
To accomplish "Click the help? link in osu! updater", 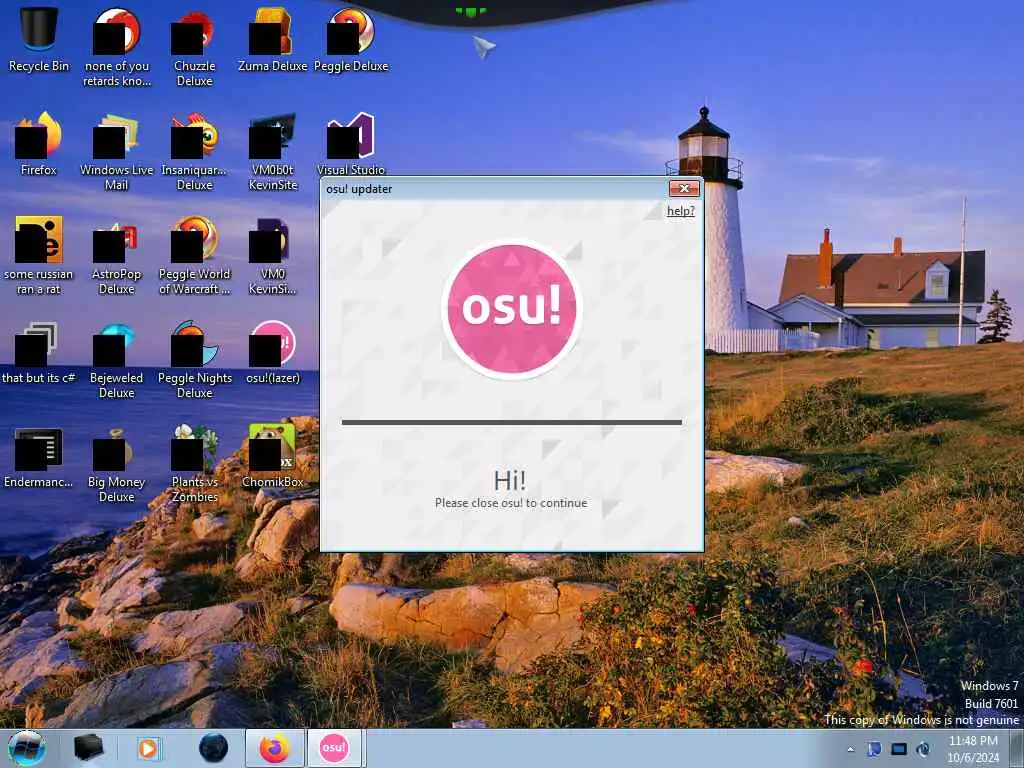I will (680, 211).
